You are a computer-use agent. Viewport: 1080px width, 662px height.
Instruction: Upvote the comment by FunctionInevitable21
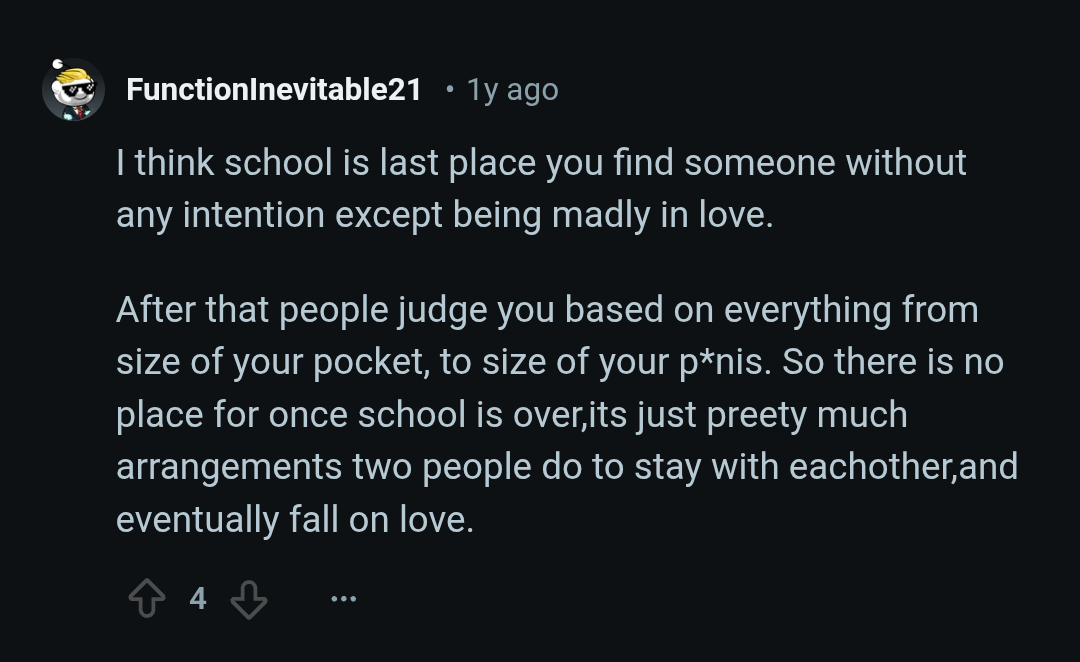[x=147, y=599]
